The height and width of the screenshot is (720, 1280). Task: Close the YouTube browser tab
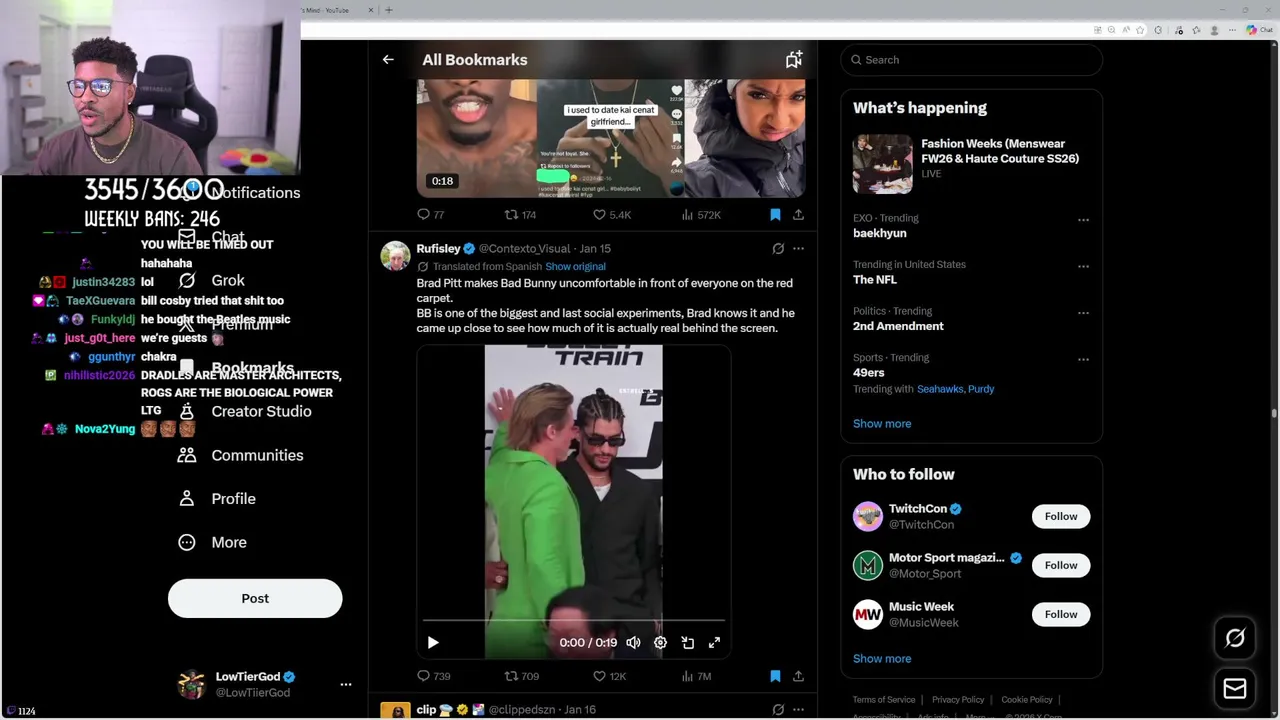(370, 10)
